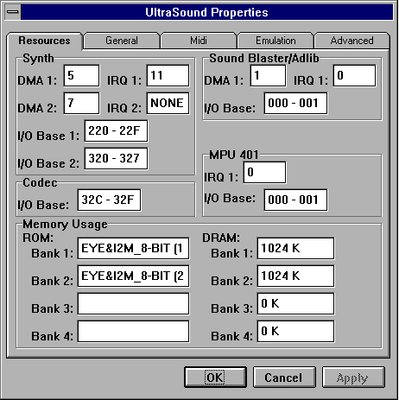This screenshot has height=400, width=399.
Task: Click the Synth IRQ 1 field showing 11
Action: click(x=168, y=76)
